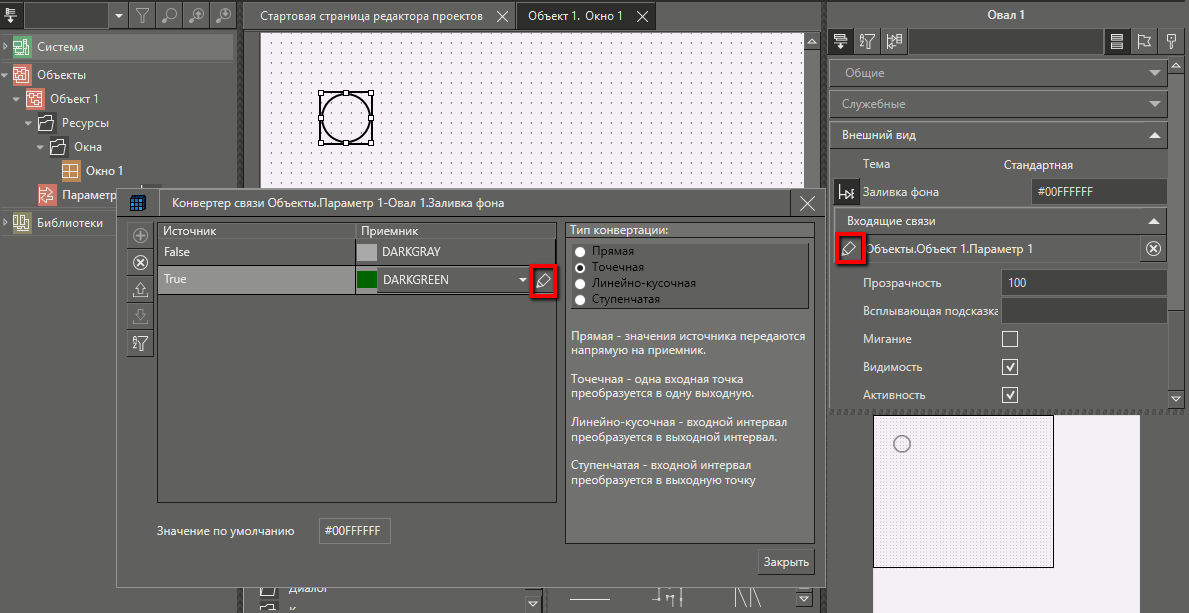Select the Прямая conversion type

coord(580,252)
